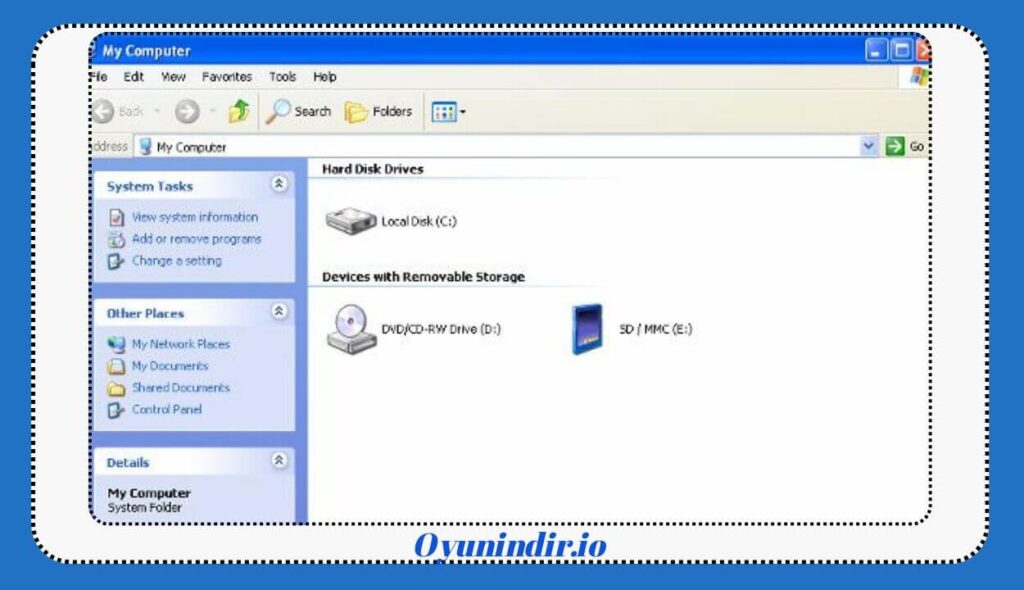Collapse the System Tasks panel
The width and height of the screenshot is (1024, 590).
279,184
